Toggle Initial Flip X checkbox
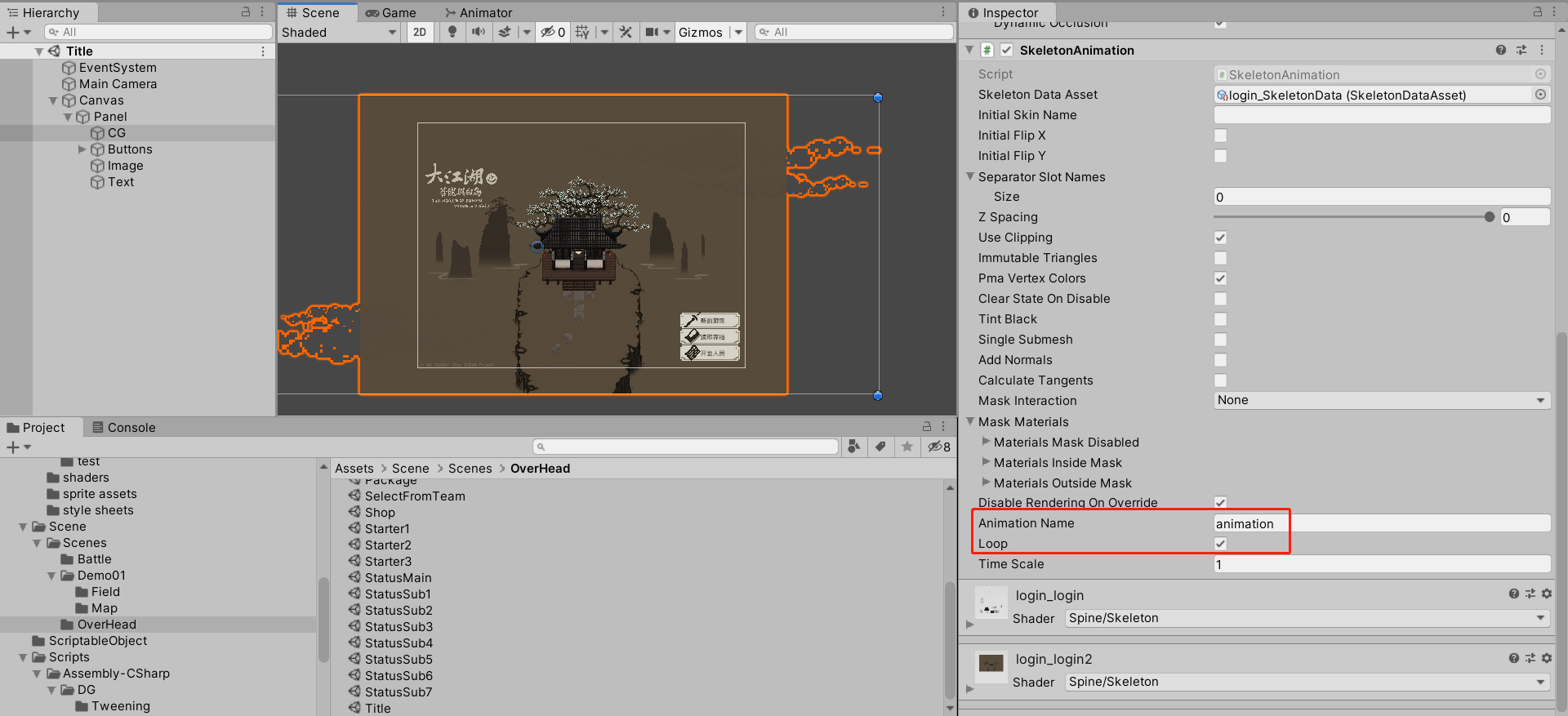Viewport: 1568px width, 716px height. pos(1220,136)
